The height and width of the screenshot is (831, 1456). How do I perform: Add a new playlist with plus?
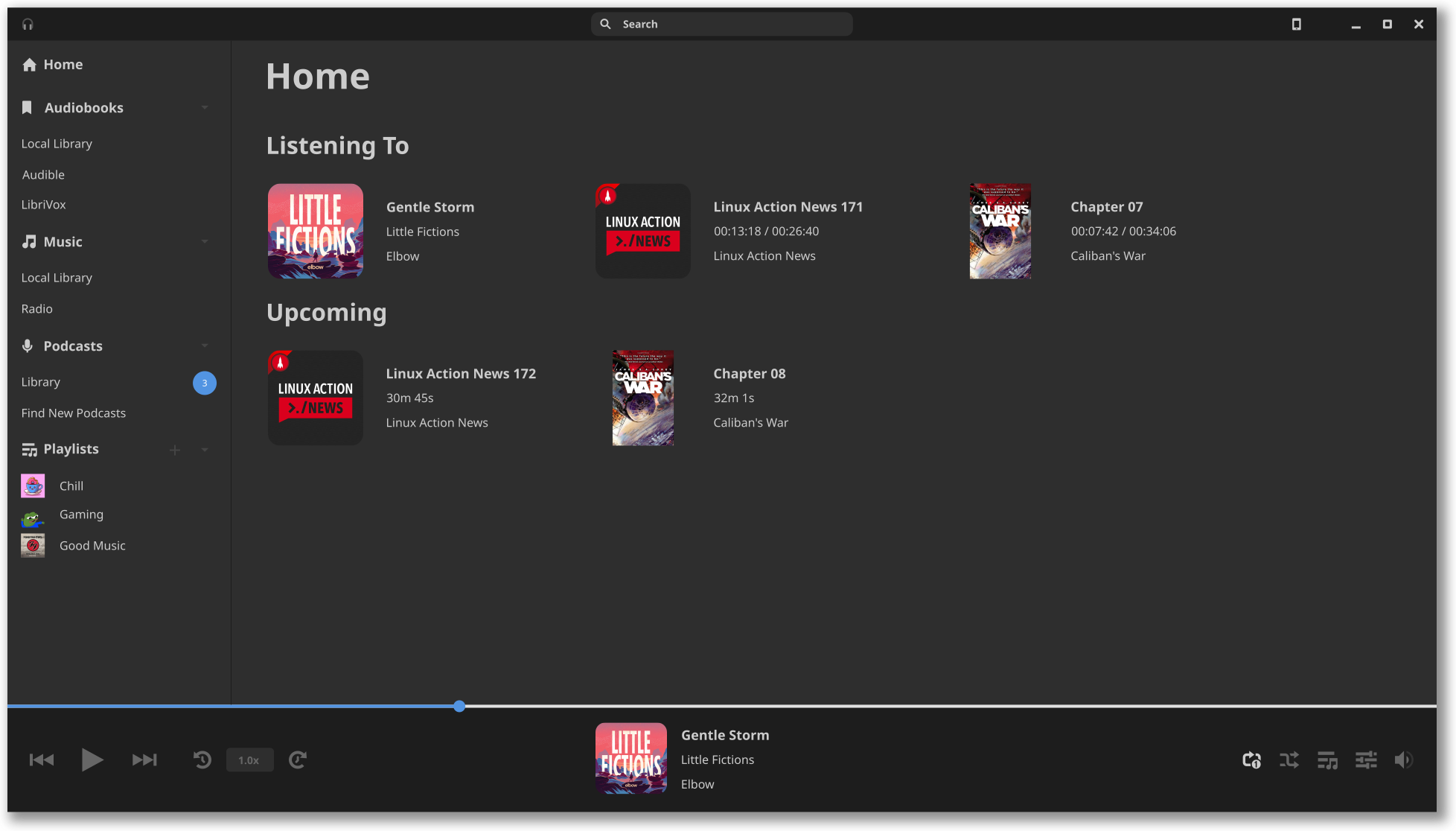175,450
